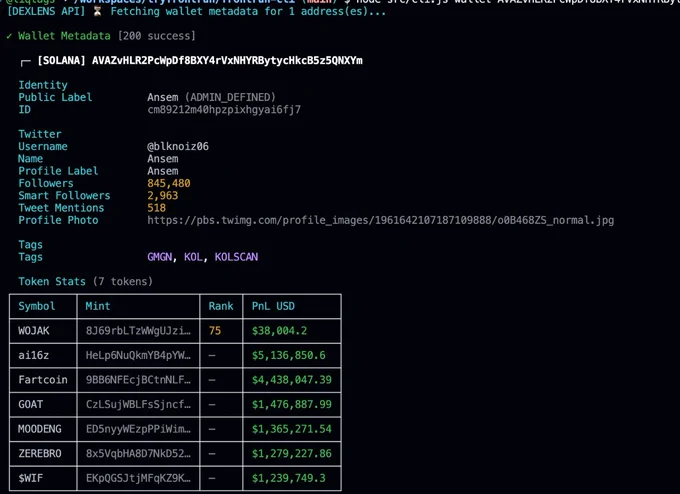The height and width of the screenshot is (494, 680).
Task: Click the $WIF PnL $1,239,749.3
Action: tap(289, 478)
